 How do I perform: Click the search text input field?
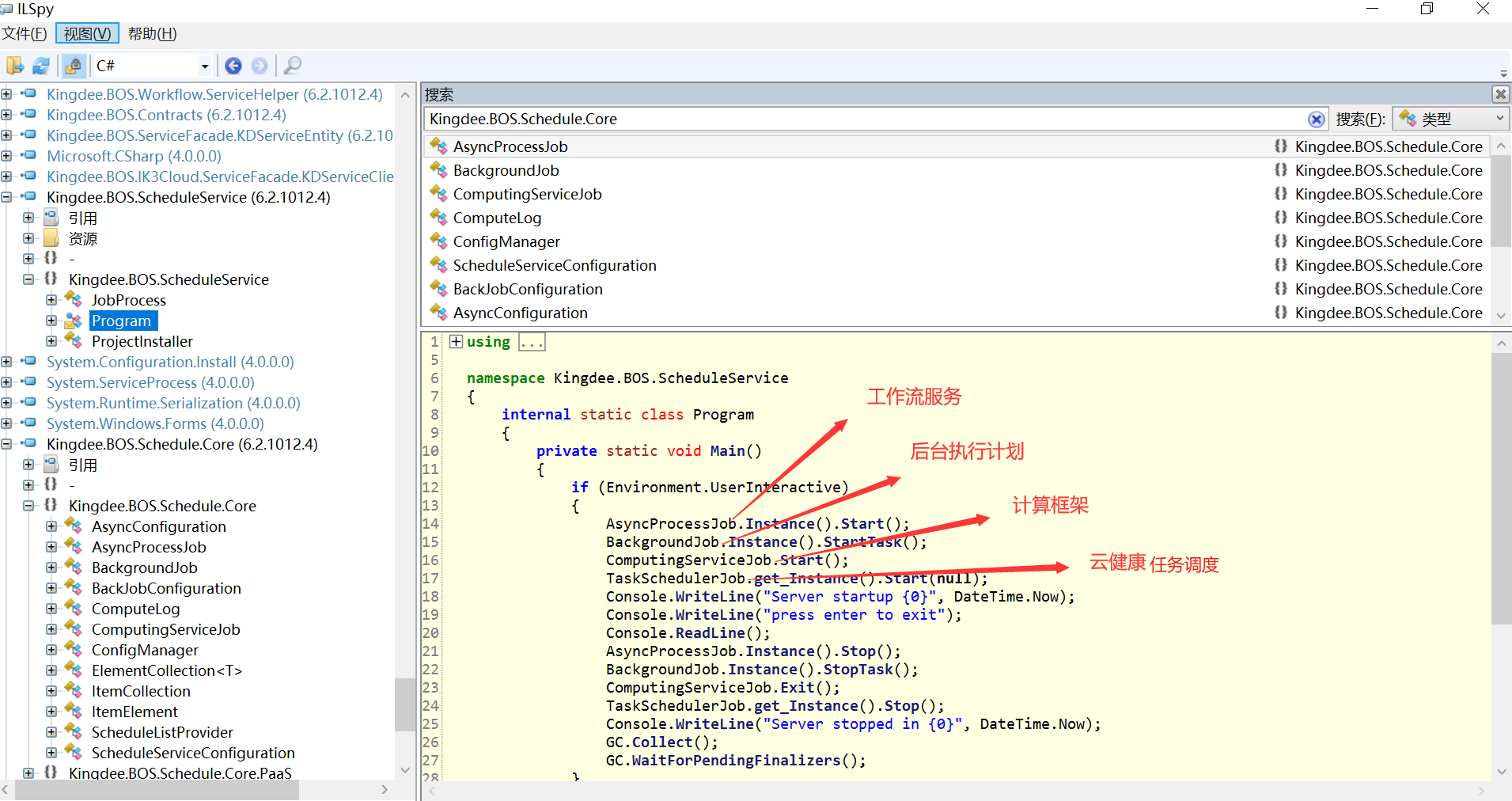[866, 119]
